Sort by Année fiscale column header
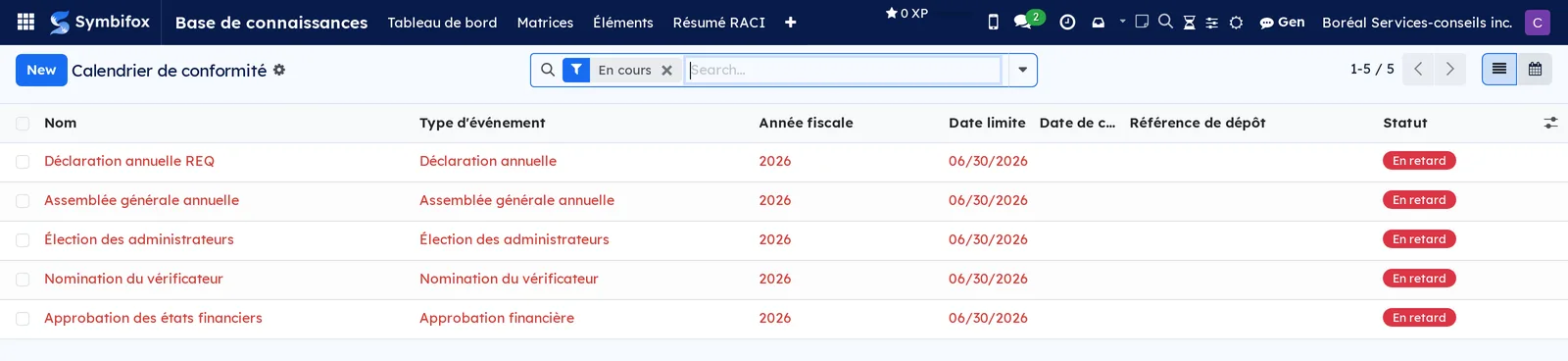This screenshot has height=361, width=1568. tap(806, 123)
